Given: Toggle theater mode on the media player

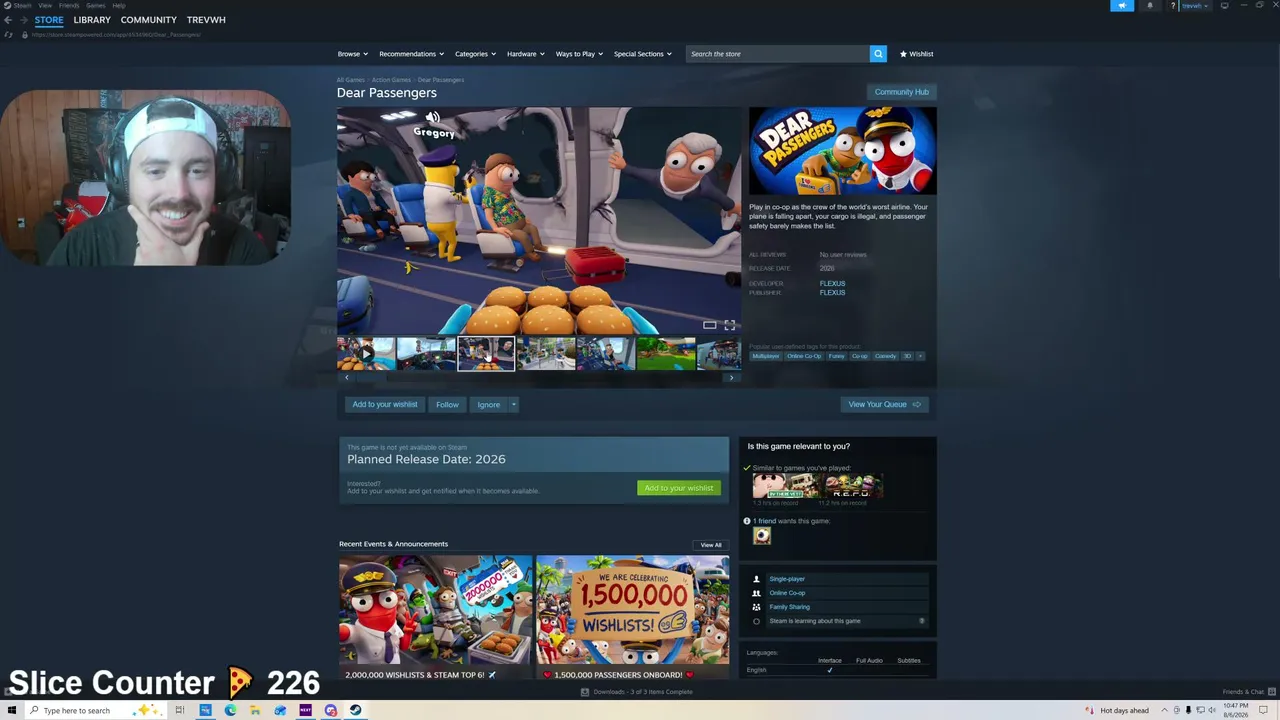Looking at the screenshot, I should (x=709, y=325).
